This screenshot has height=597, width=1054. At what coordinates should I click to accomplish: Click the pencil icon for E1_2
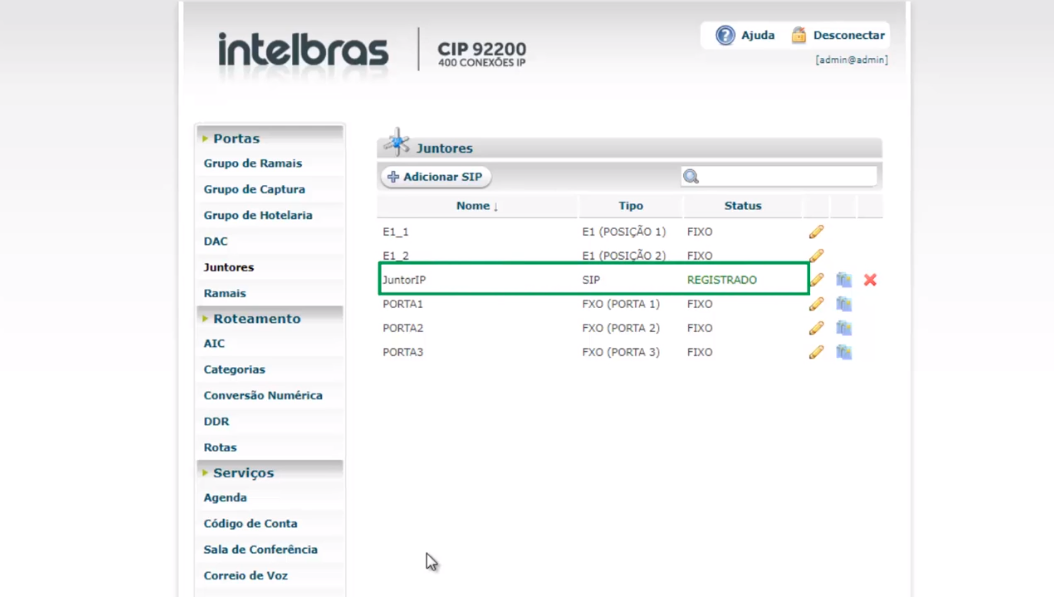[816, 256]
